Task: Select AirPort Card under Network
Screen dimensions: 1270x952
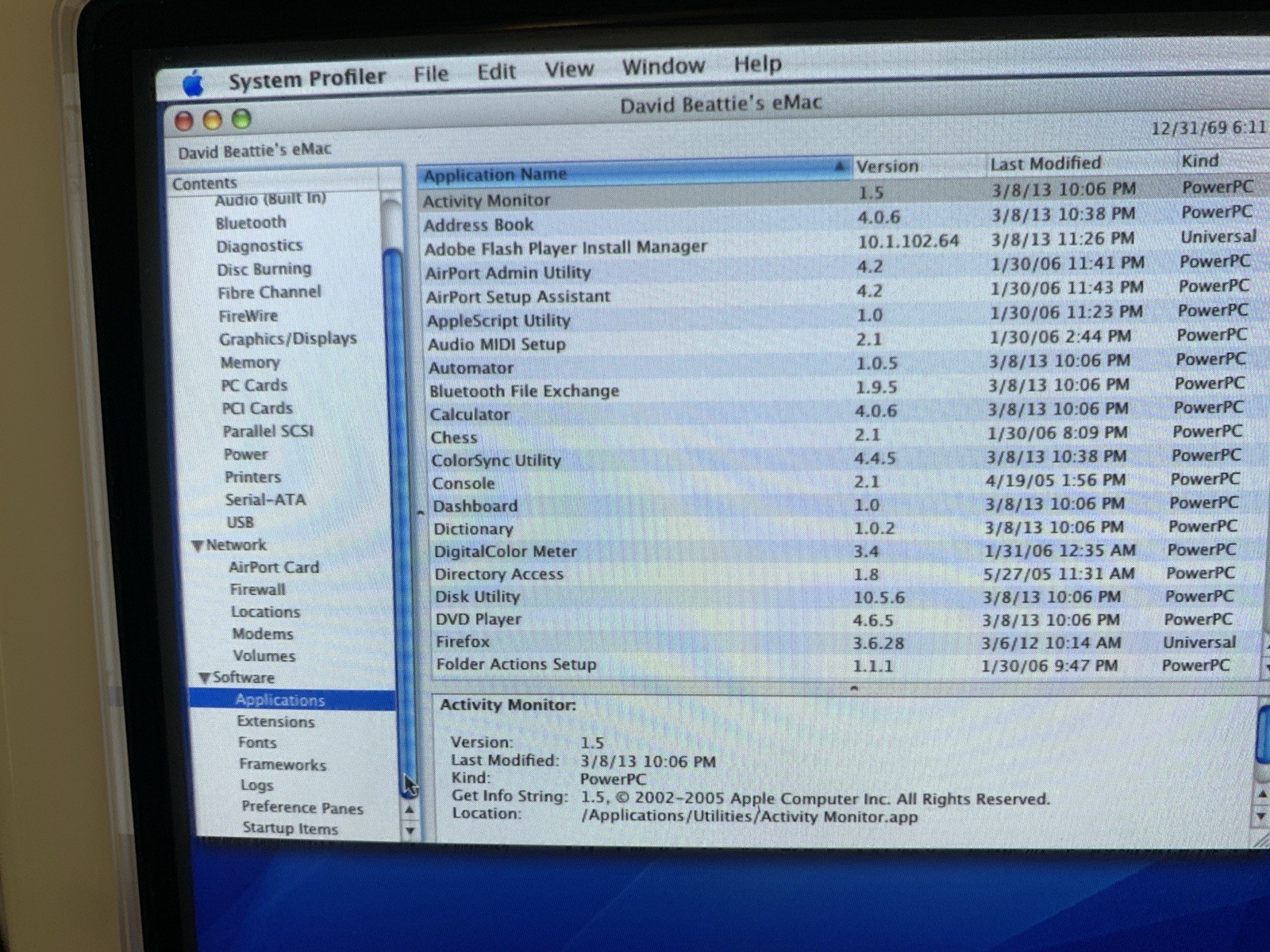Action: 274,568
